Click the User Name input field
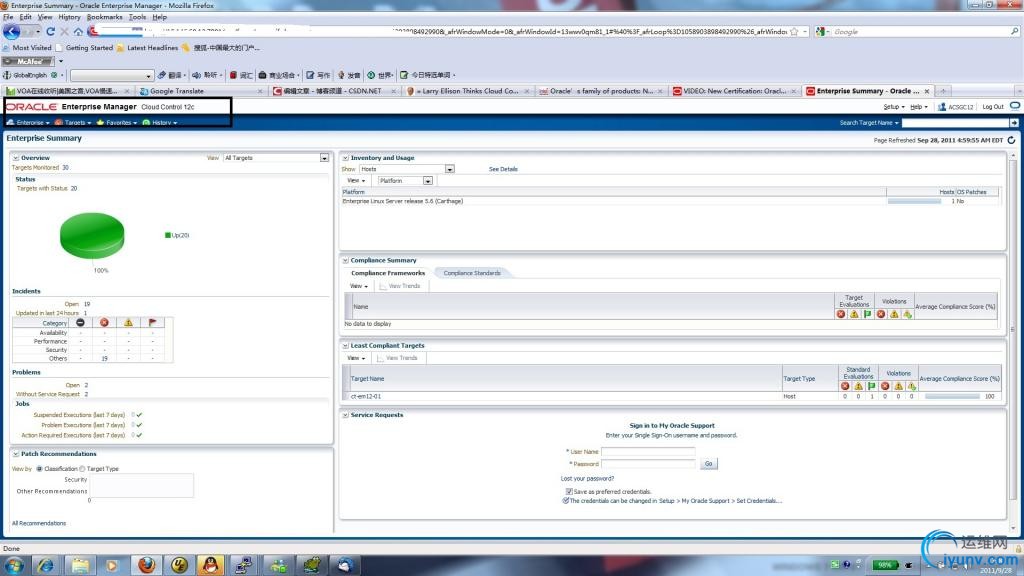Screen dimensions: 1024x576 point(648,451)
